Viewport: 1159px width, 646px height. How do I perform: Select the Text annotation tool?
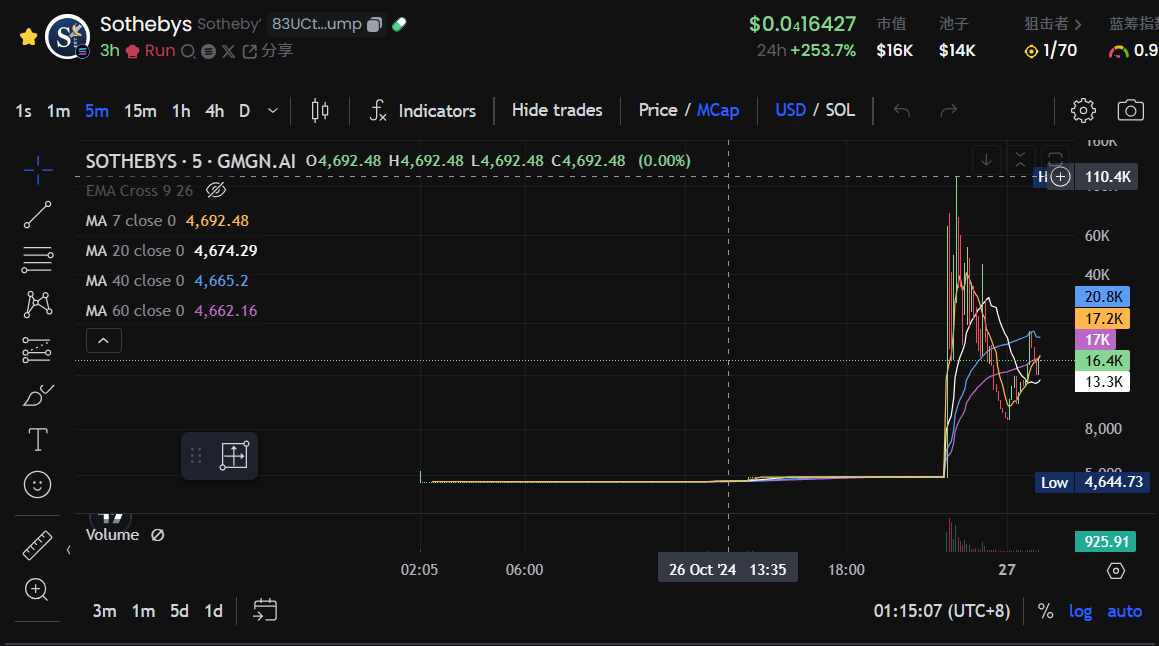[37, 439]
